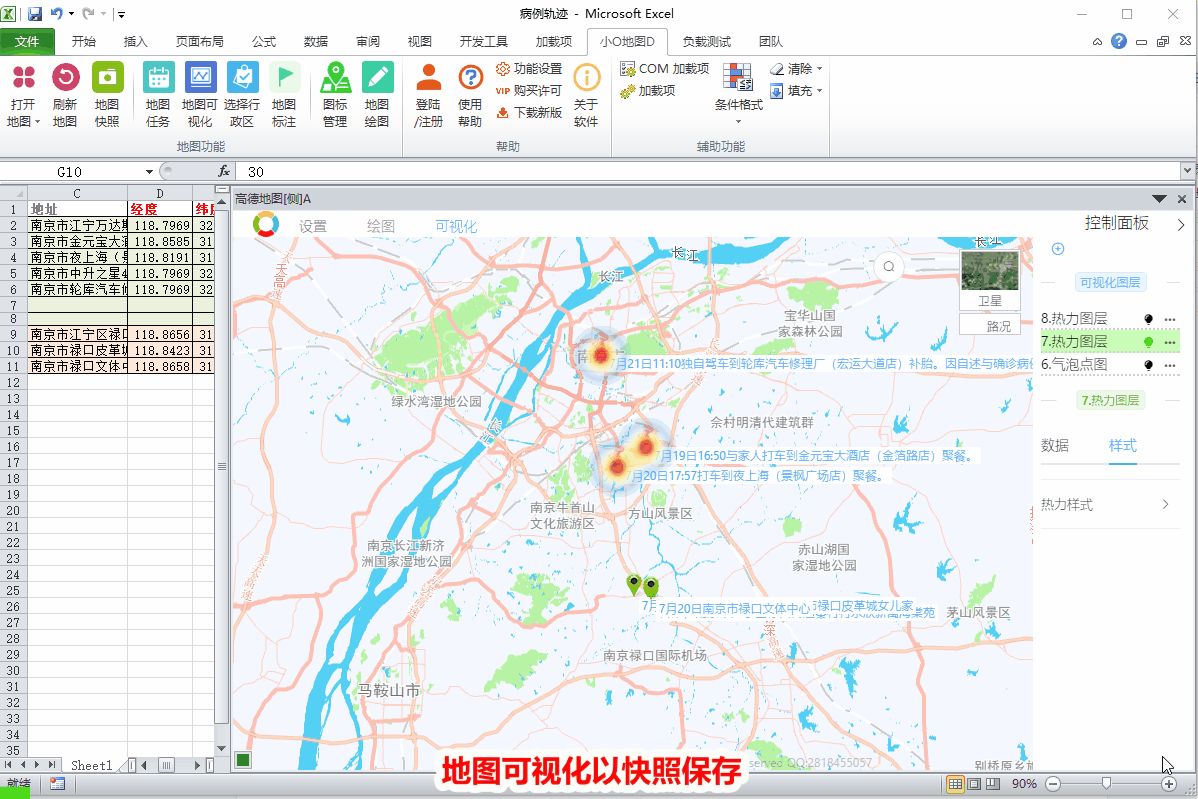Screen dimensions: 1198x799
Task: Click the map search magnifier icon
Action: click(889, 267)
